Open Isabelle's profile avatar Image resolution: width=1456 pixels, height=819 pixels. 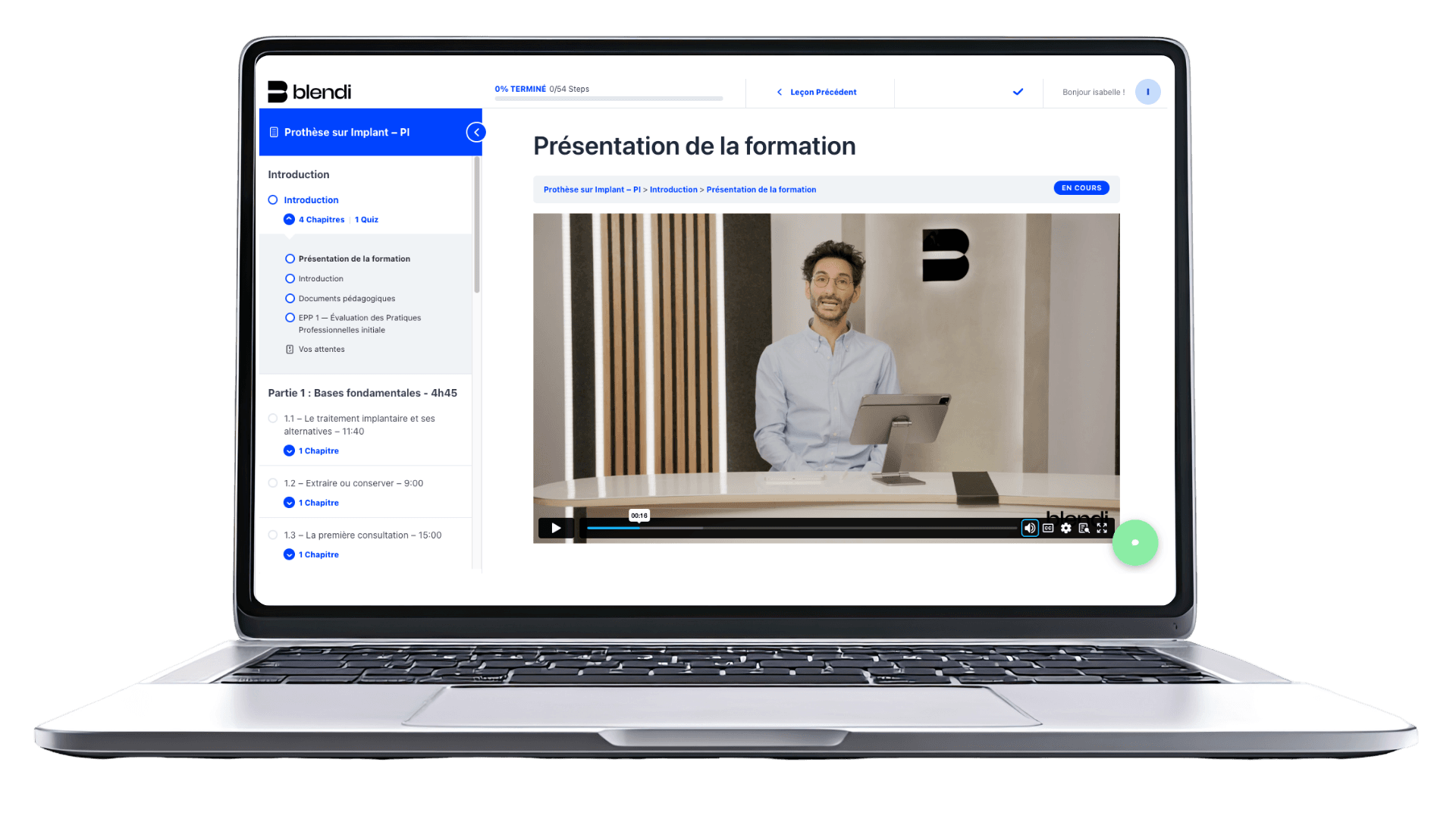pos(1147,92)
